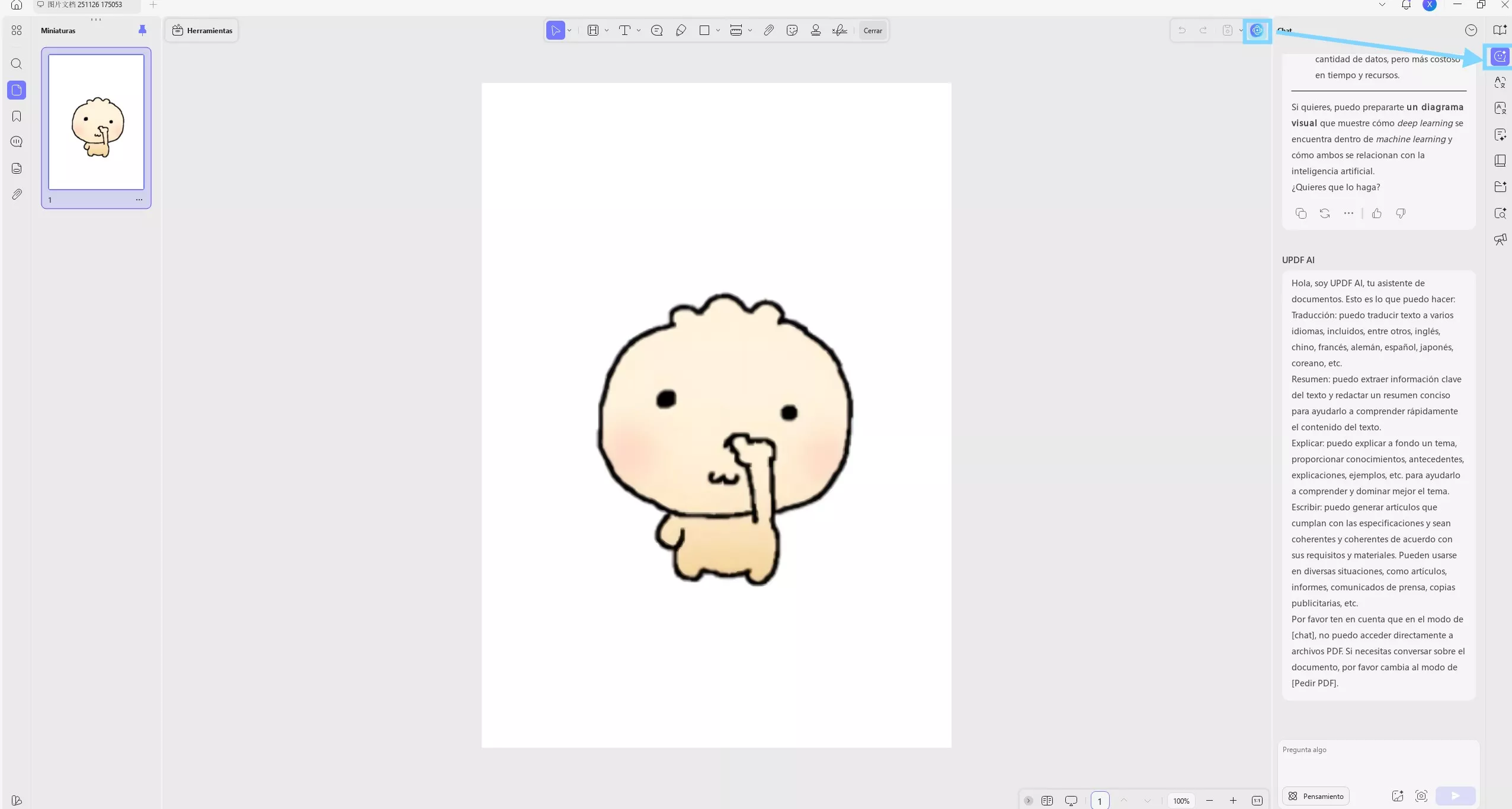Click the attachment paperclip tool
Image resolution: width=1512 pixels, height=809 pixels.
pyautogui.click(x=768, y=30)
